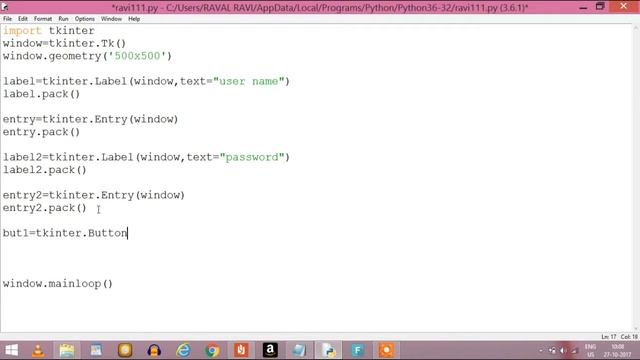
Task: Click the 'import tkinter' line
Action: (49, 31)
